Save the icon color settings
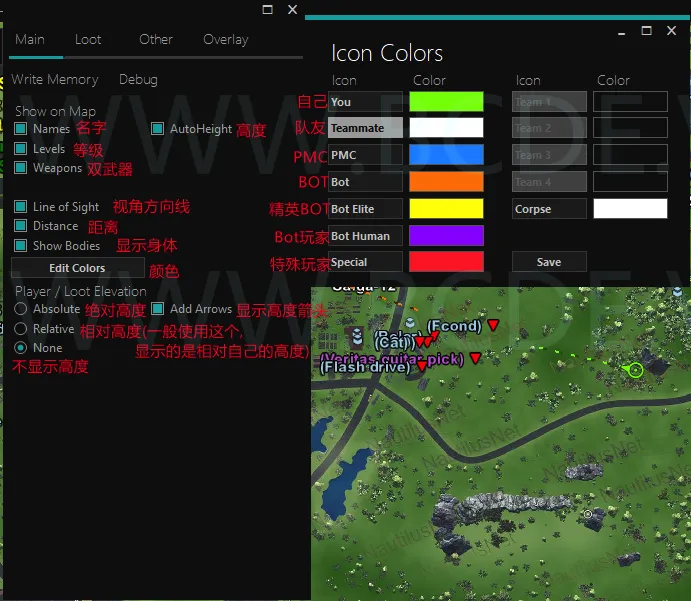 (549, 262)
